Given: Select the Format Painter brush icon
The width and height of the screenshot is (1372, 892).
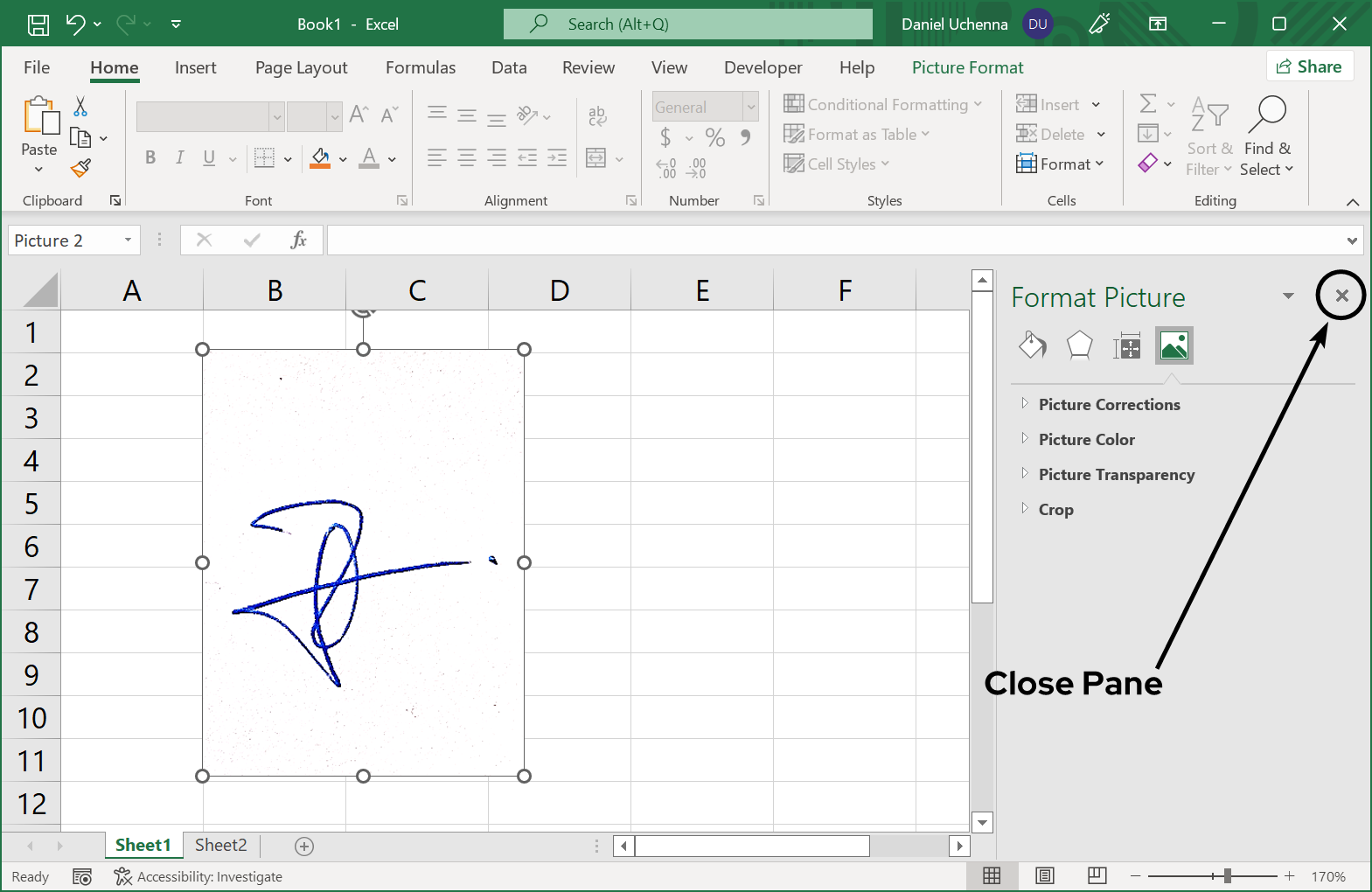Looking at the screenshot, I should coord(81,167).
